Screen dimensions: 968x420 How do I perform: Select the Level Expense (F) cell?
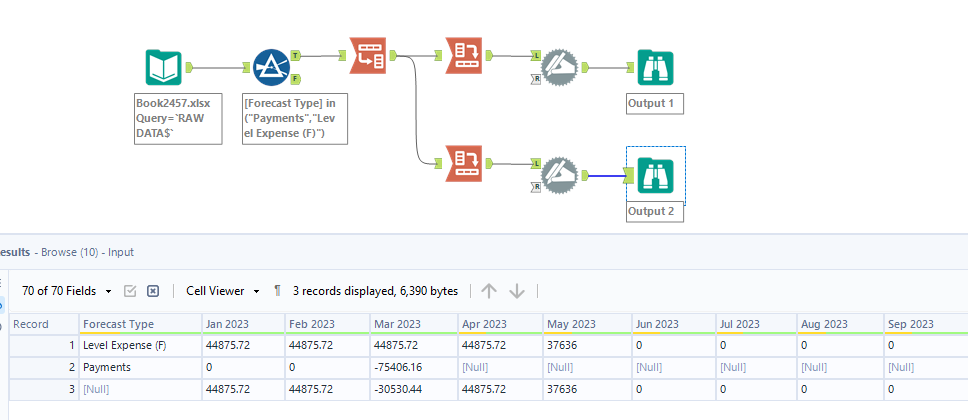click(125, 345)
